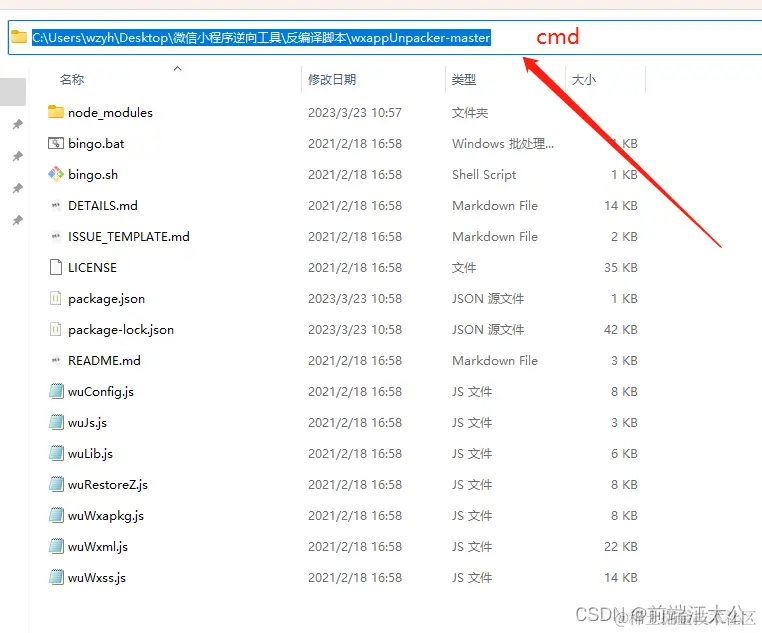This screenshot has height=633, width=762.
Task: Select the wuConfig.js file name
Action: coord(101,392)
